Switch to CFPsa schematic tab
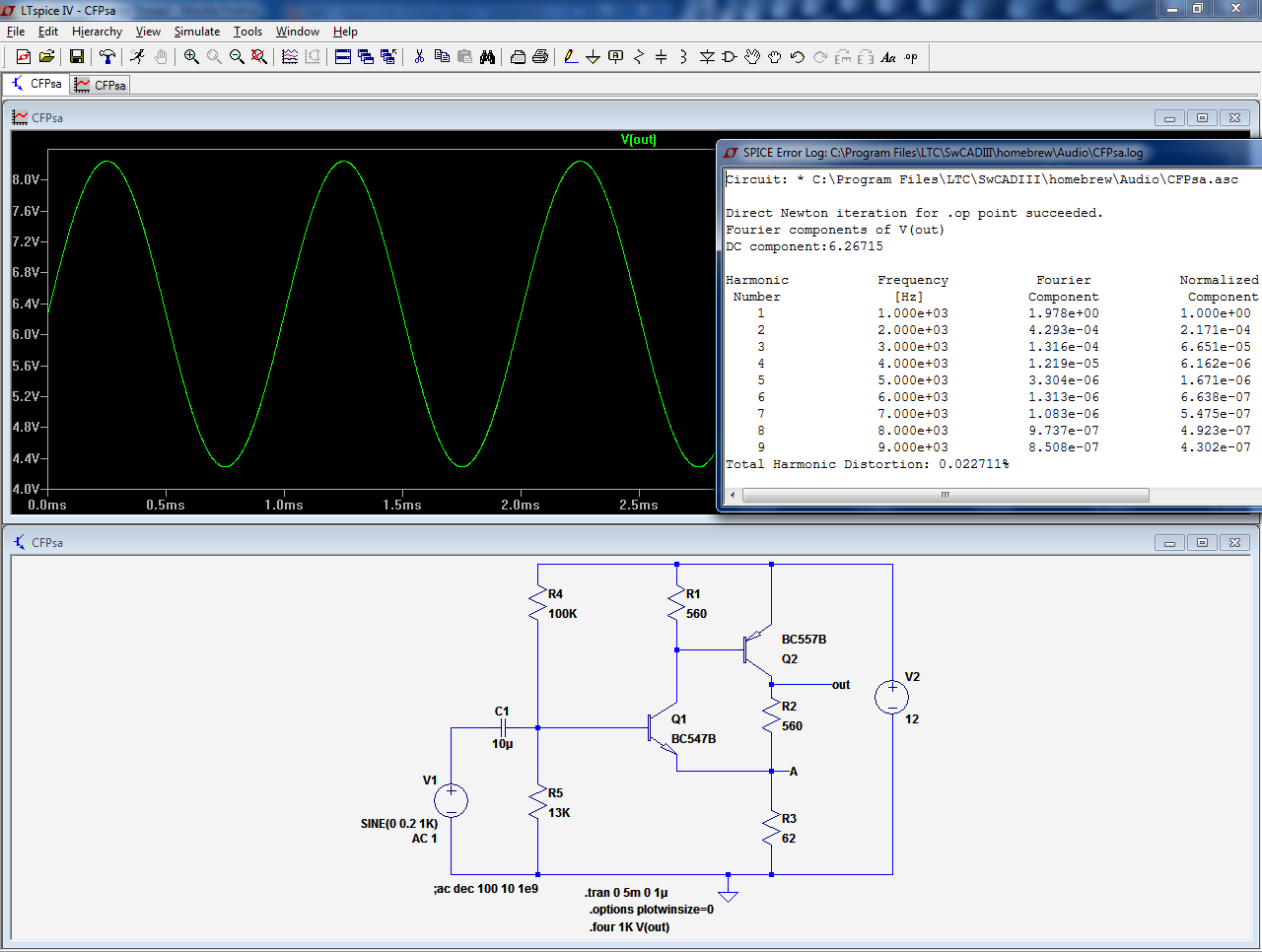Screen dimensions: 1262x952 coord(36,84)
